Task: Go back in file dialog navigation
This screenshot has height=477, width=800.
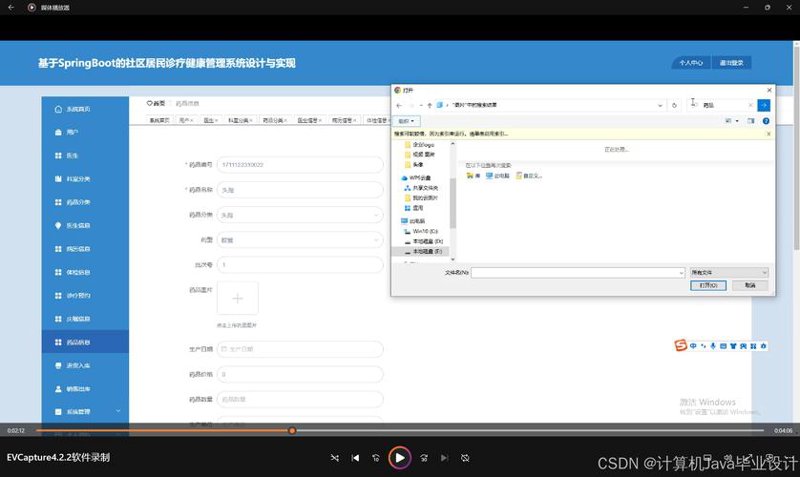Action: pos(399,105)
